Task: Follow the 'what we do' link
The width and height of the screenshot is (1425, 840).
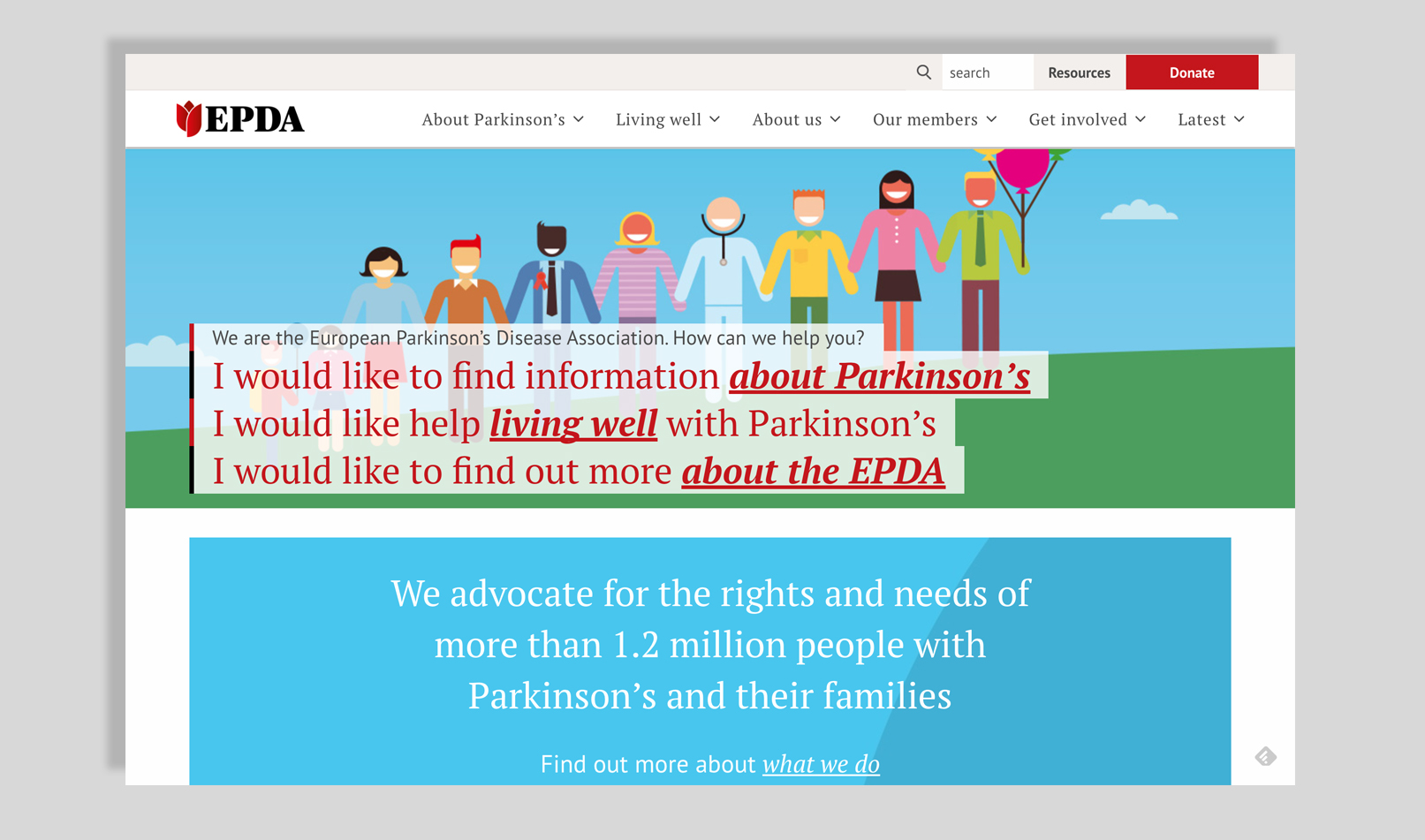Action: [x=821, y=764]
